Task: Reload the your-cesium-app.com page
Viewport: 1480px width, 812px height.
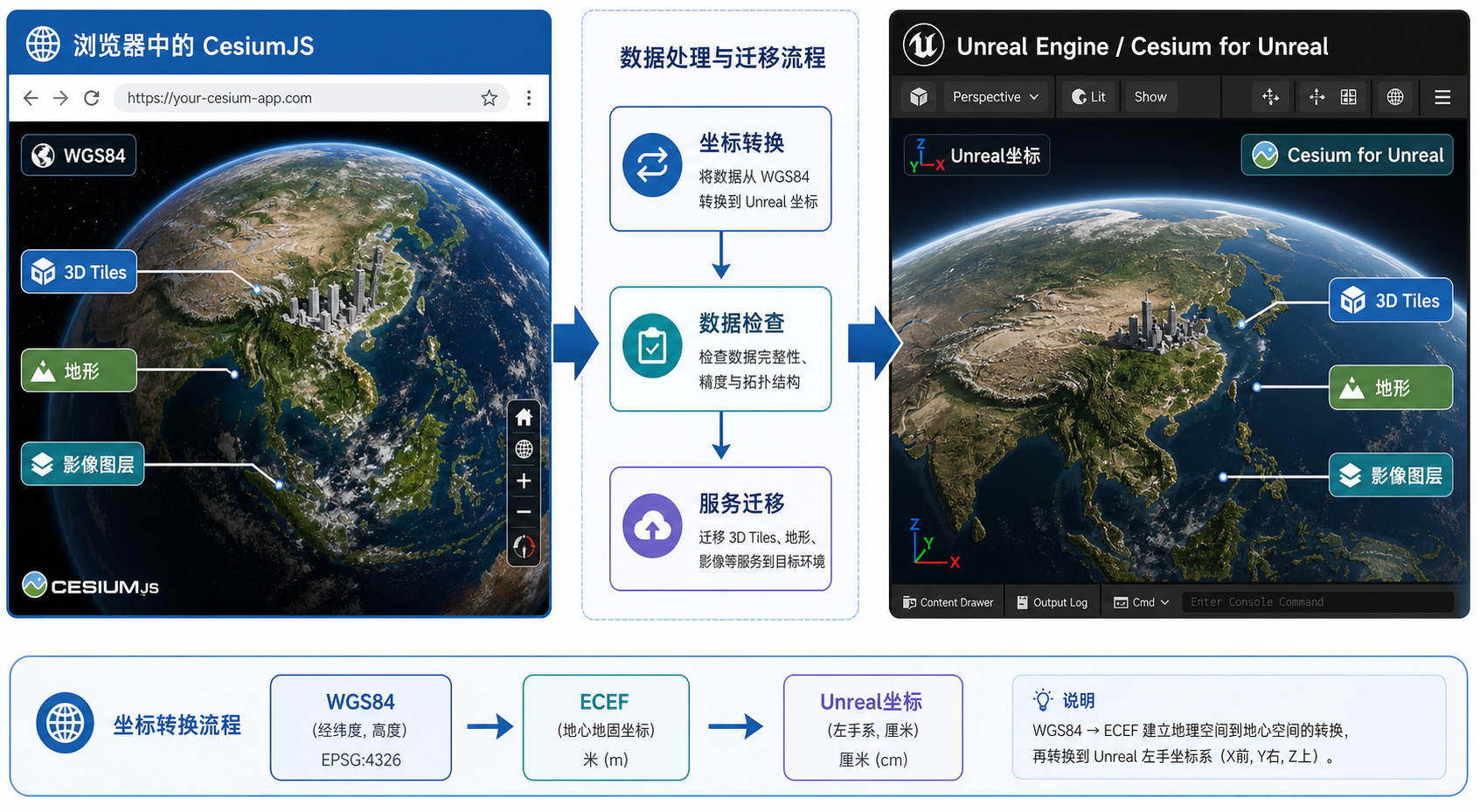Action: coord(92,98)
